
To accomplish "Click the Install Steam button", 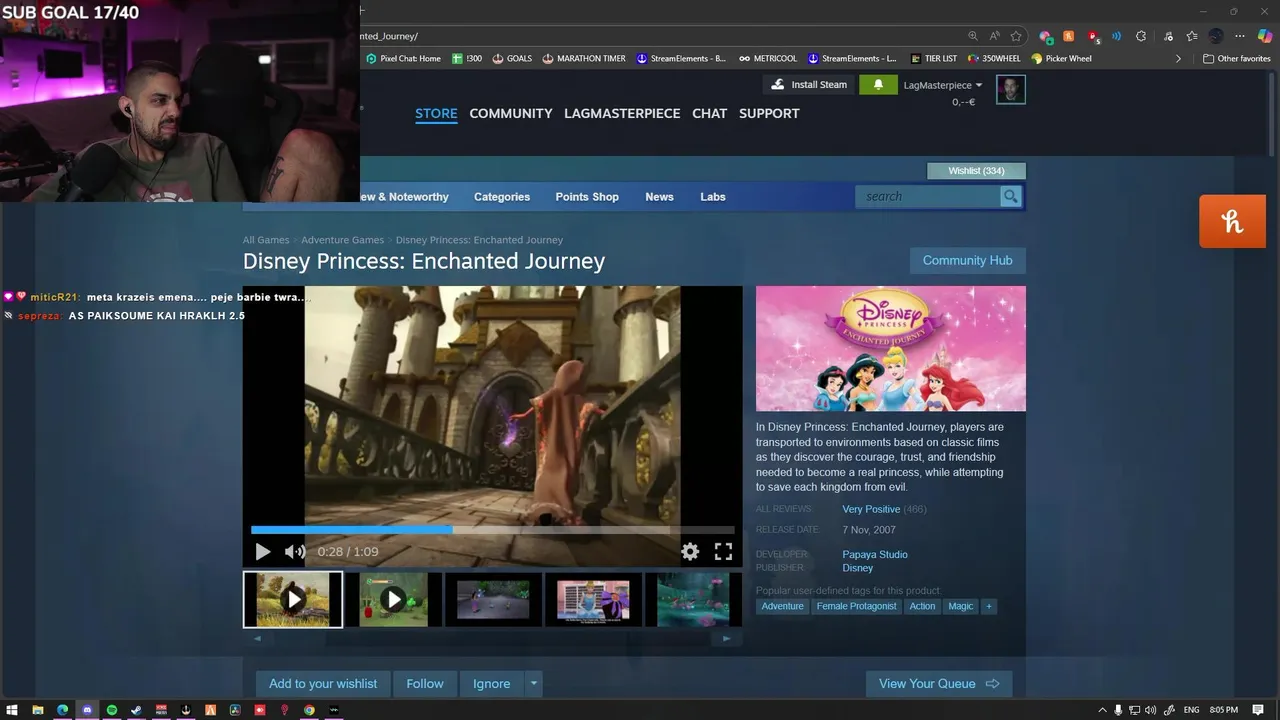I will click(x=809, y=85).
